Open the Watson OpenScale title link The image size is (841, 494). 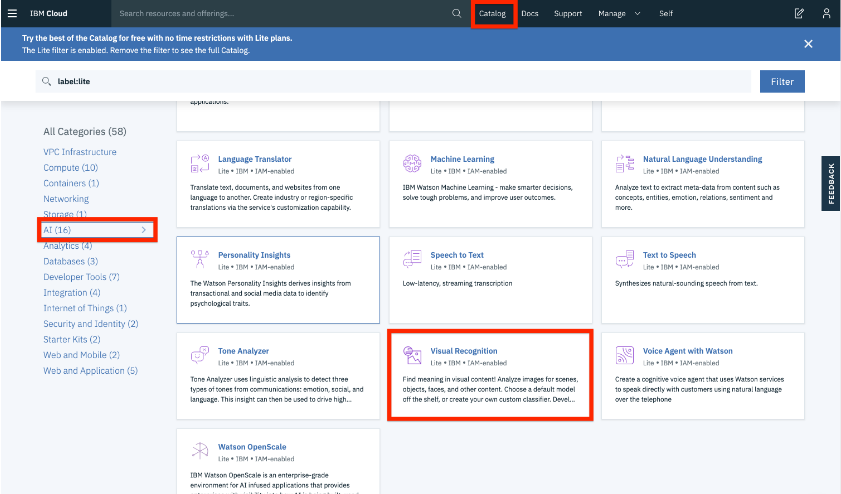pos(252,447)
